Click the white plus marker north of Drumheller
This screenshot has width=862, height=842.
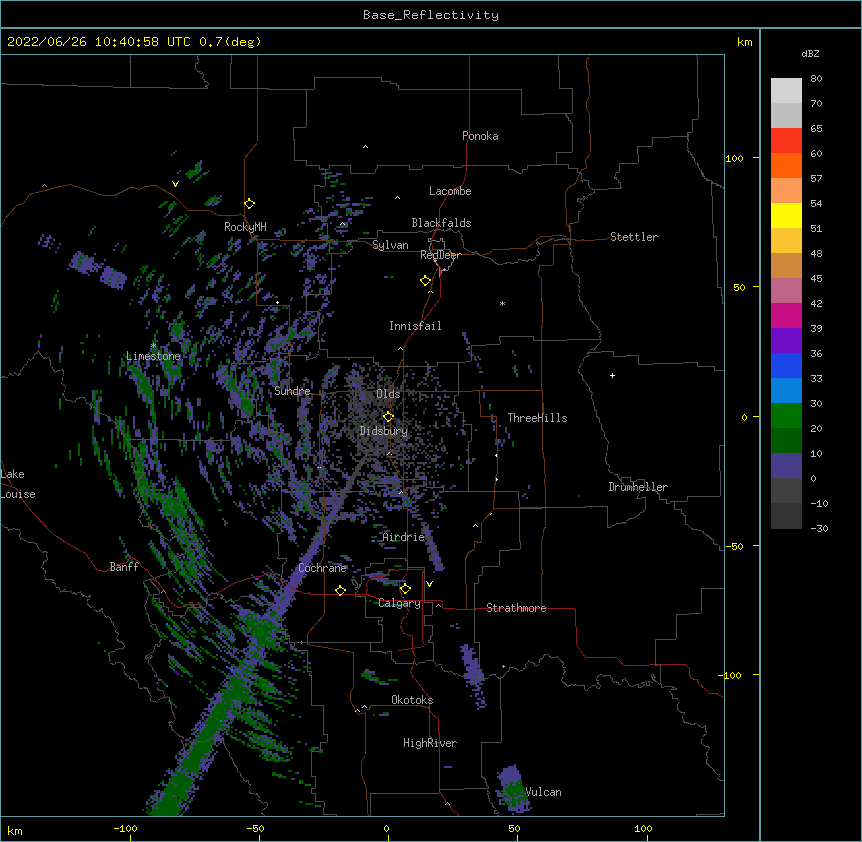(612, 375)
